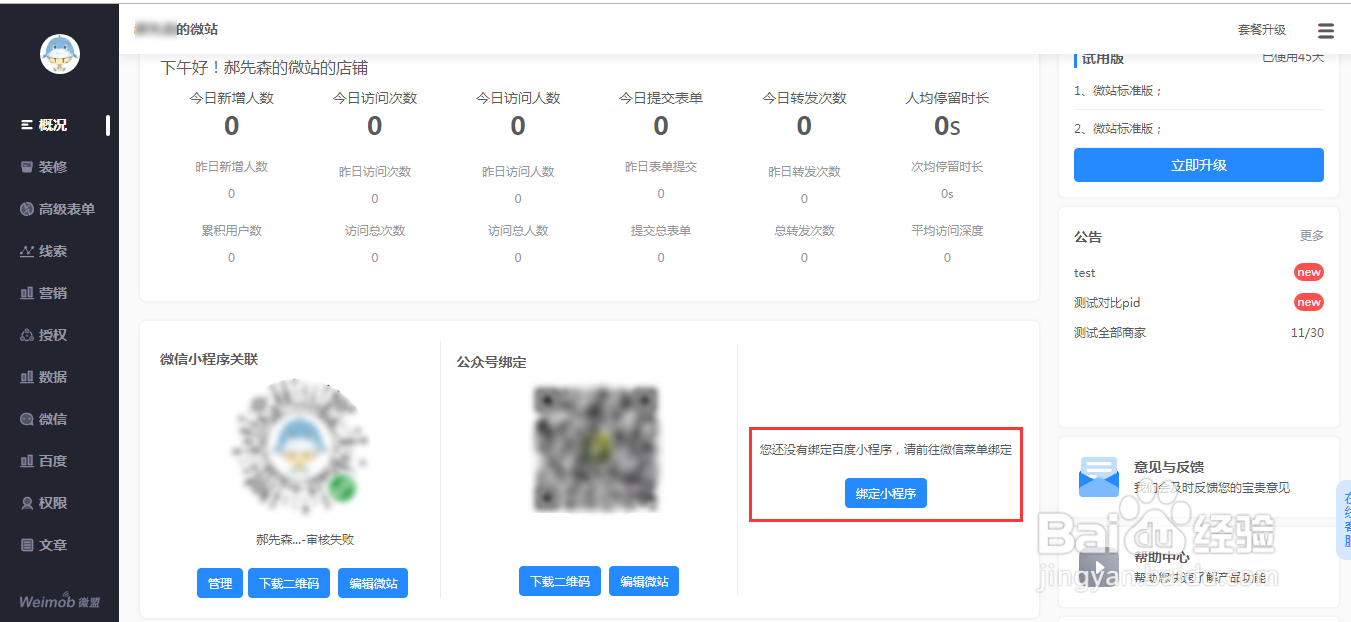Select 线索 in the sidebar
1351x622 pixels.
point(53,251)
